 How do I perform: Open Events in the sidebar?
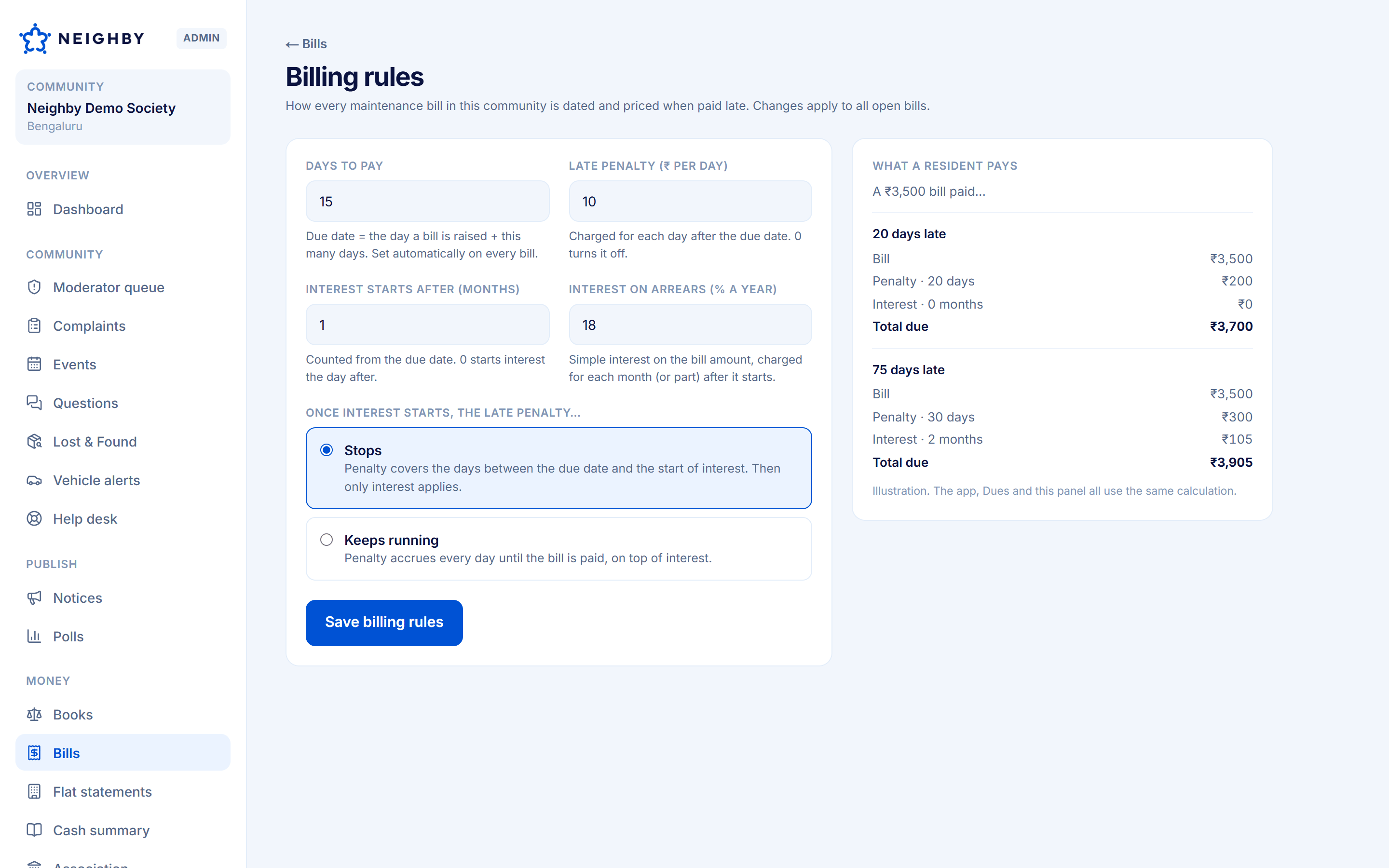tap(123, 364)
